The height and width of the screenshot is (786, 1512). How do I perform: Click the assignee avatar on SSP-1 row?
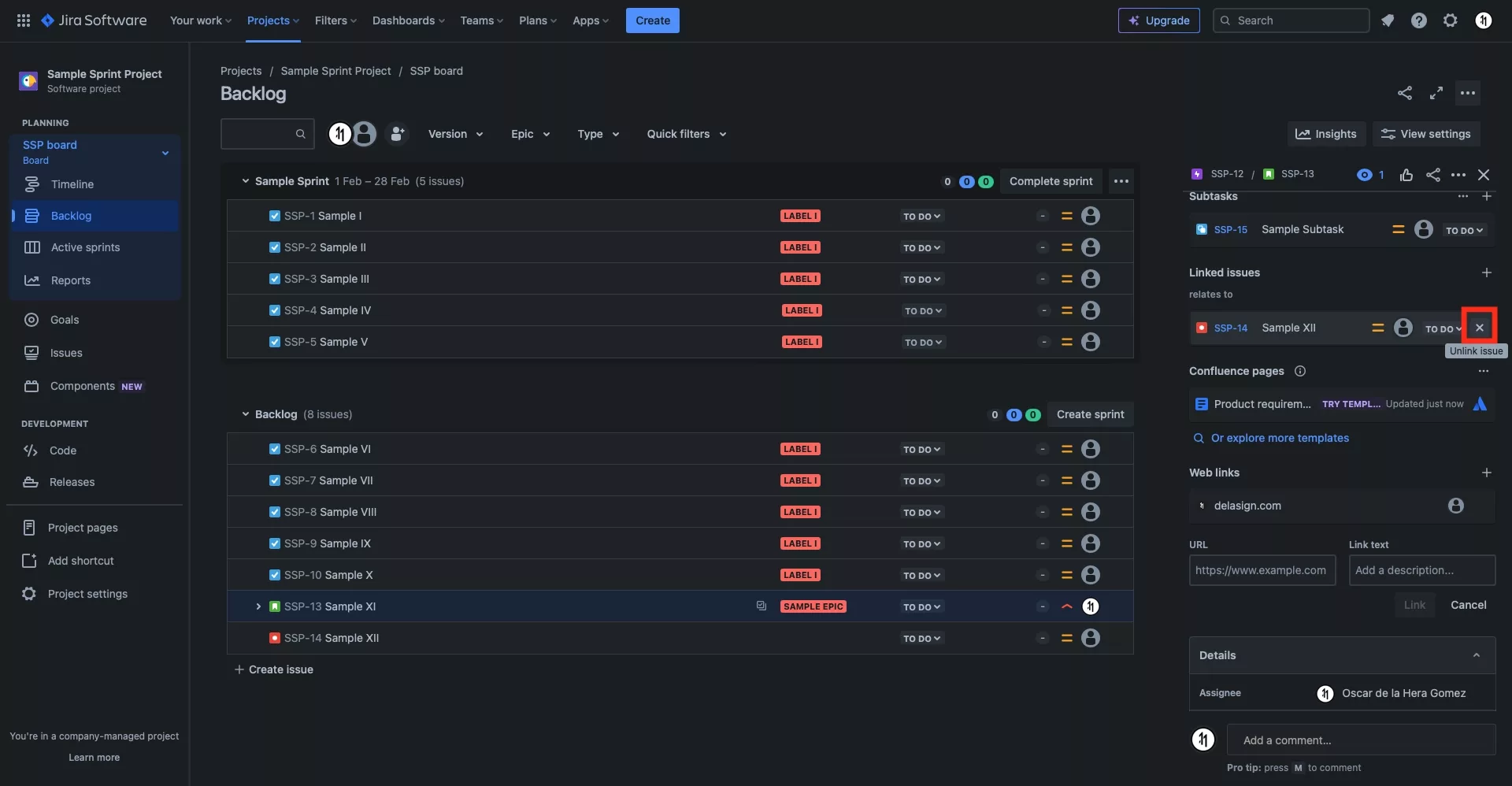point(1091,216)
